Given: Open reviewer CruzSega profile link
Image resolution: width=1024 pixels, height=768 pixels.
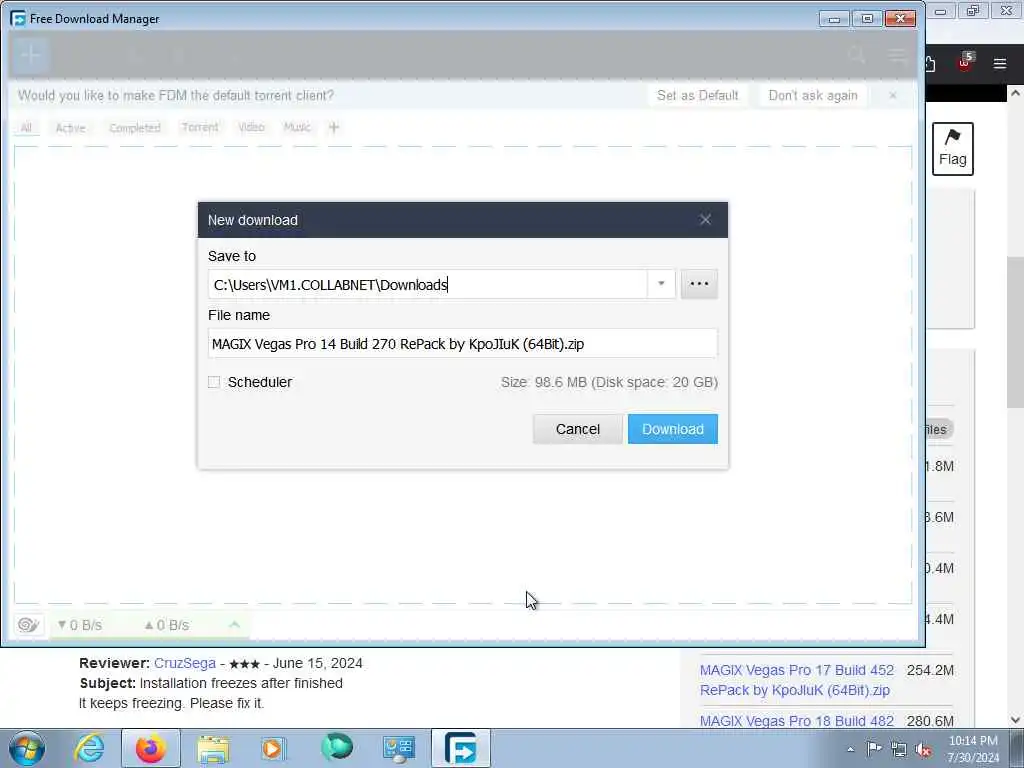Looking at the screenshot, I should 185,663.
